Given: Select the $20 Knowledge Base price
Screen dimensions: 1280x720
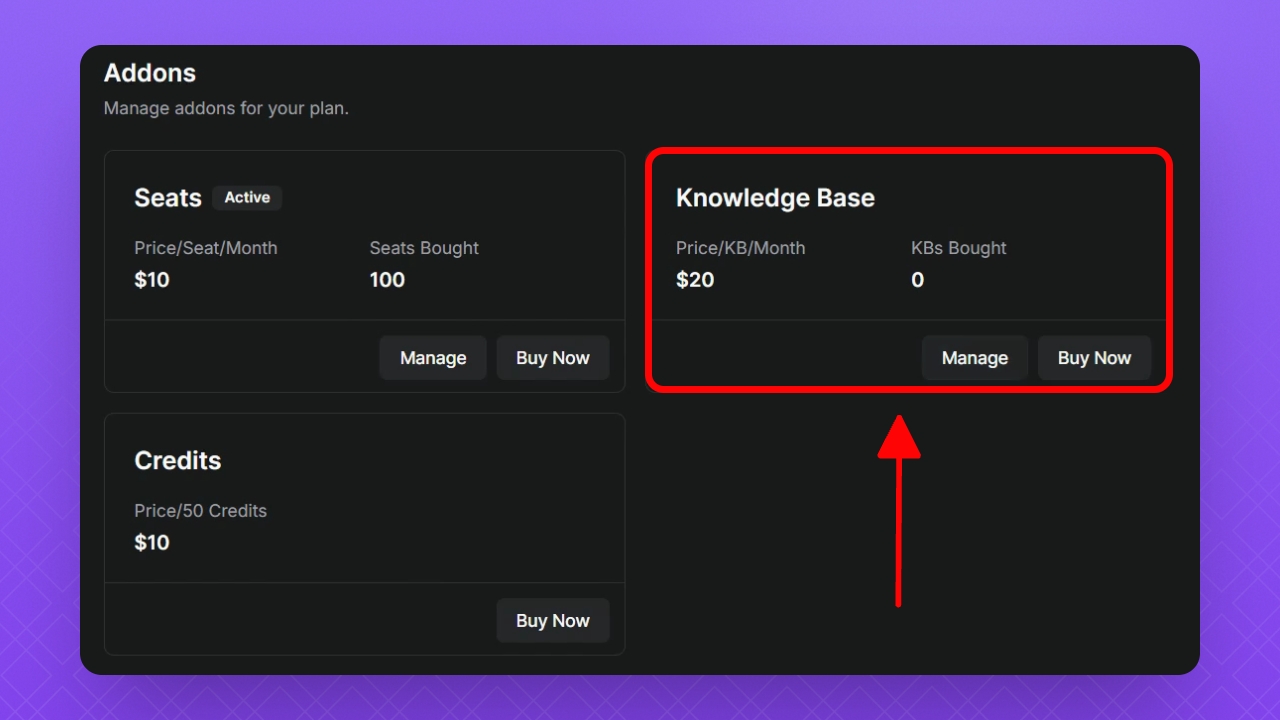Looking at the screenshot, I should point(695,280).
